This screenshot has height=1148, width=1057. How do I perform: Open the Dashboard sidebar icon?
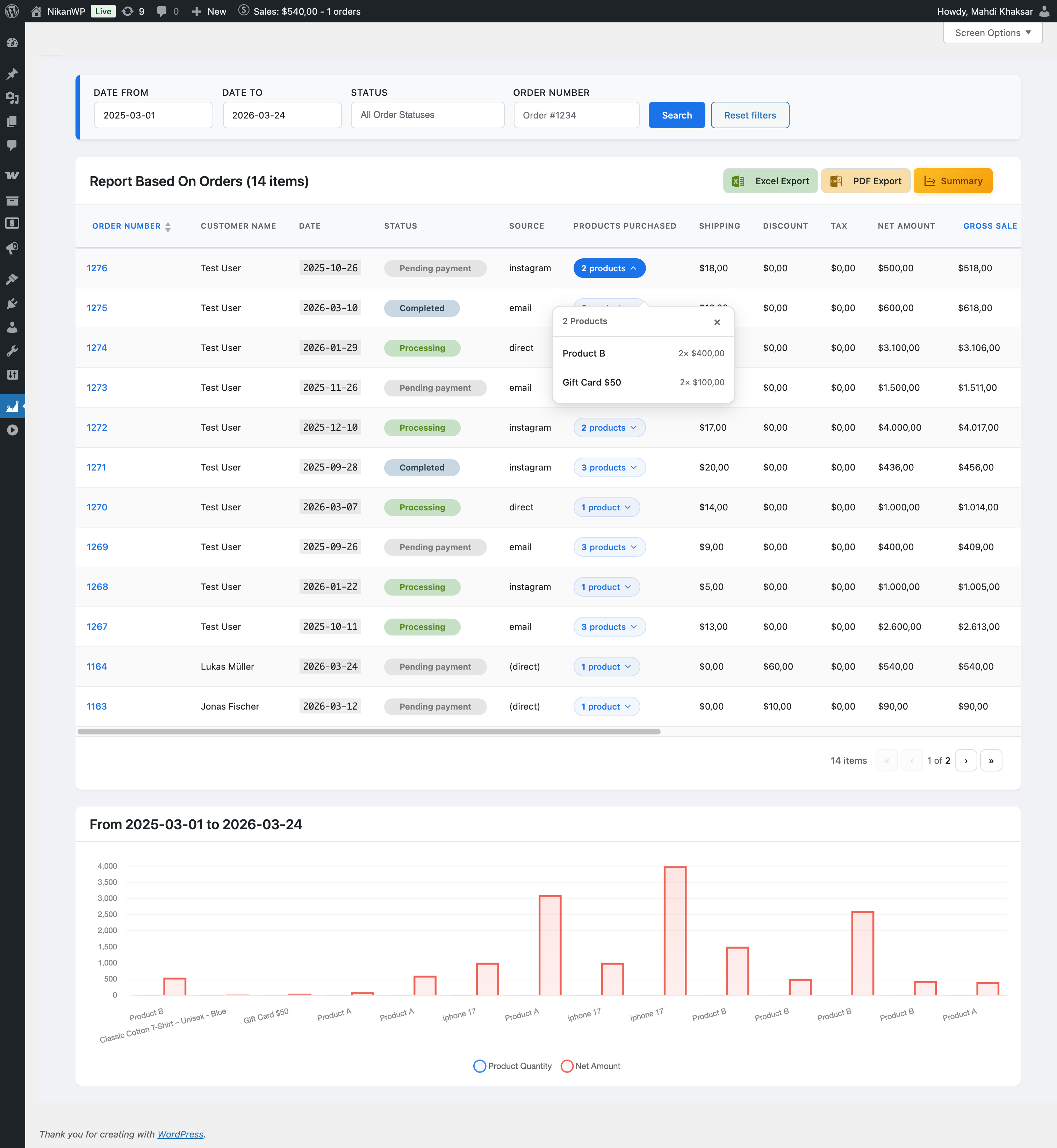pyautogui.click(x=12, y=43)
